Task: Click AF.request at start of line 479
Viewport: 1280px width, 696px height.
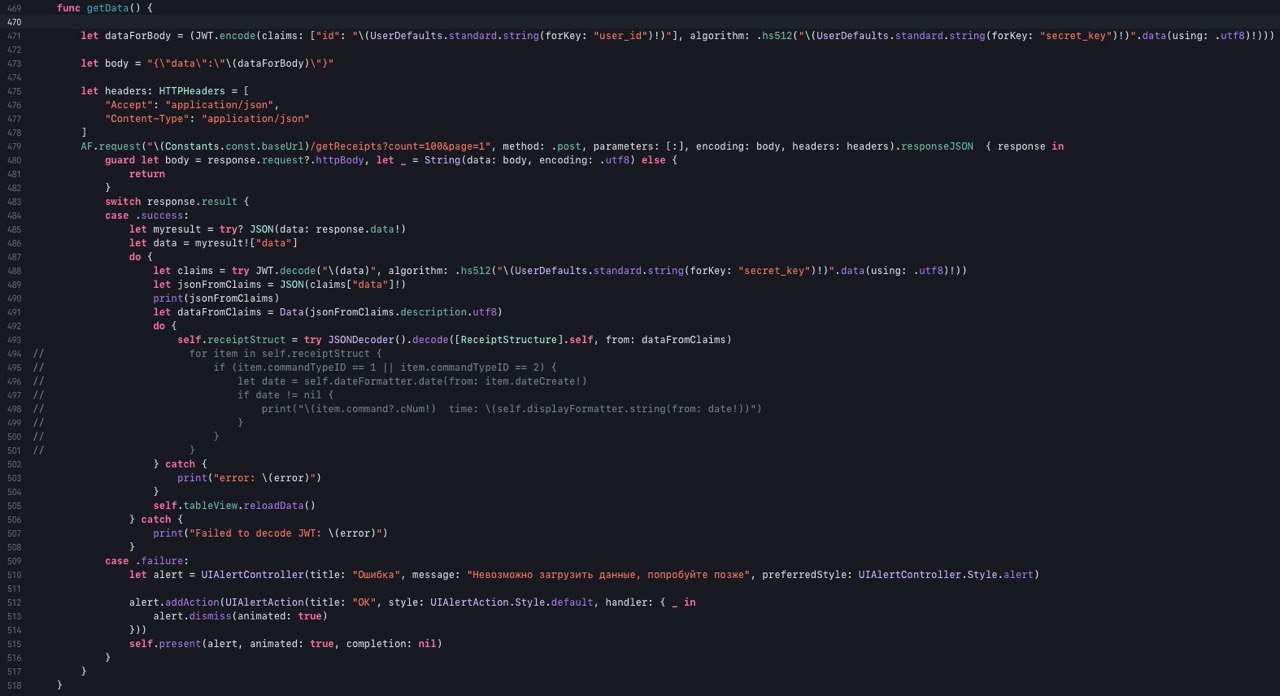Action: pos(111,146)
